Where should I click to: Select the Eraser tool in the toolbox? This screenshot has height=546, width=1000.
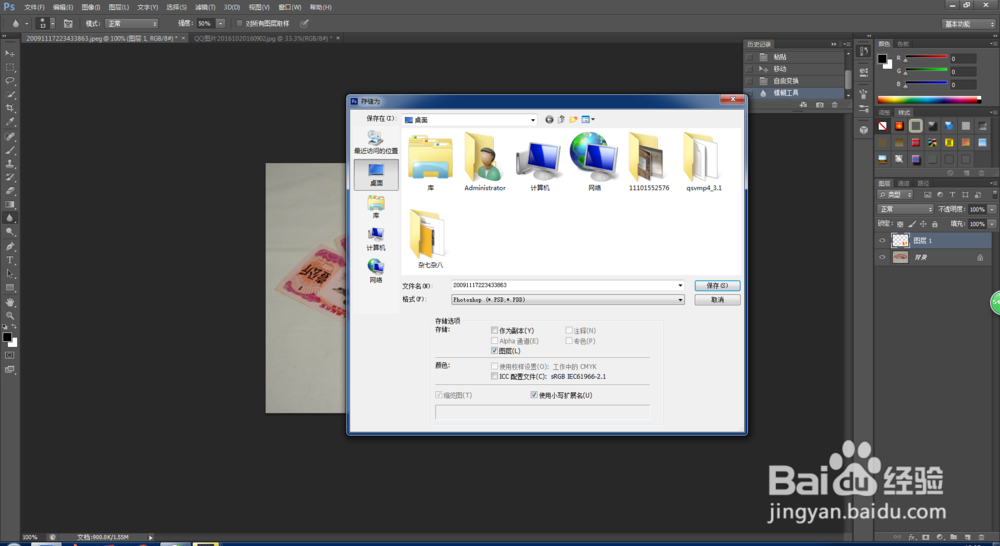coord(10,191)
